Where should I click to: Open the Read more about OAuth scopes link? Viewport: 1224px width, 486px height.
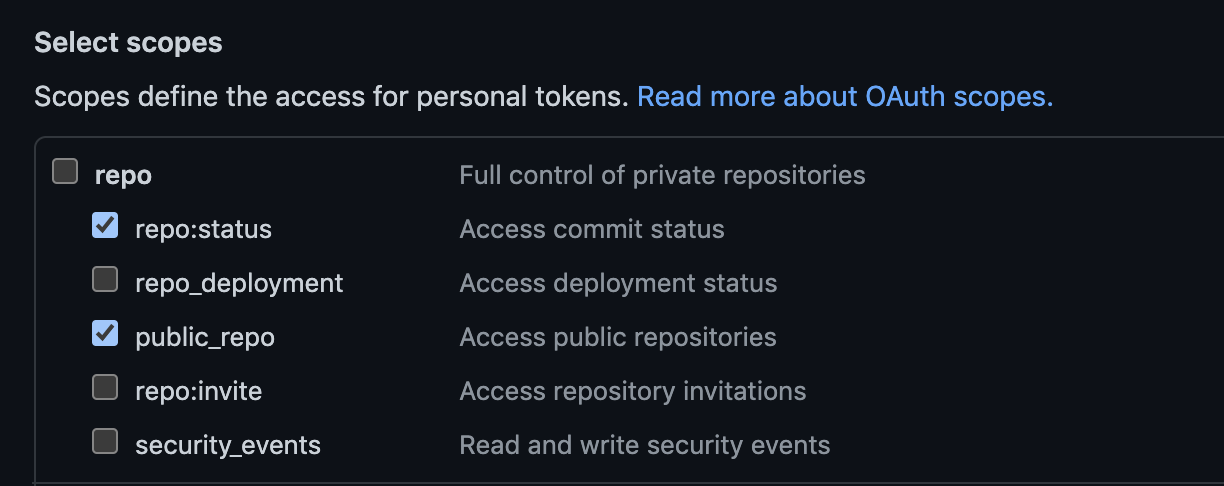point(845,97)
